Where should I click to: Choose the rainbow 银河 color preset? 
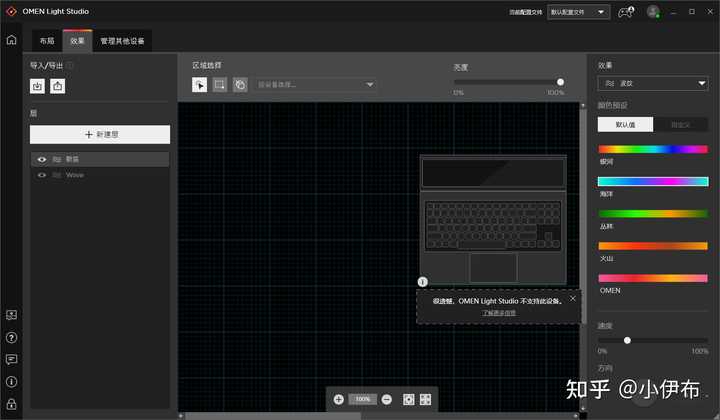[x=652, y=149]
